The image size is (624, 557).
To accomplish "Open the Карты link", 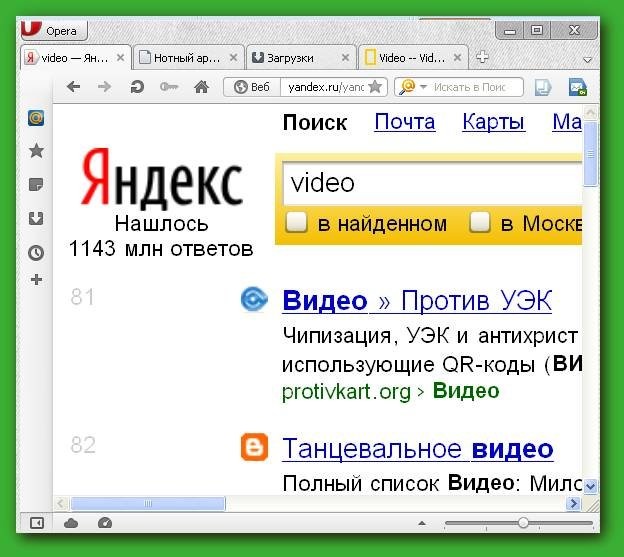I will (493, 122).
